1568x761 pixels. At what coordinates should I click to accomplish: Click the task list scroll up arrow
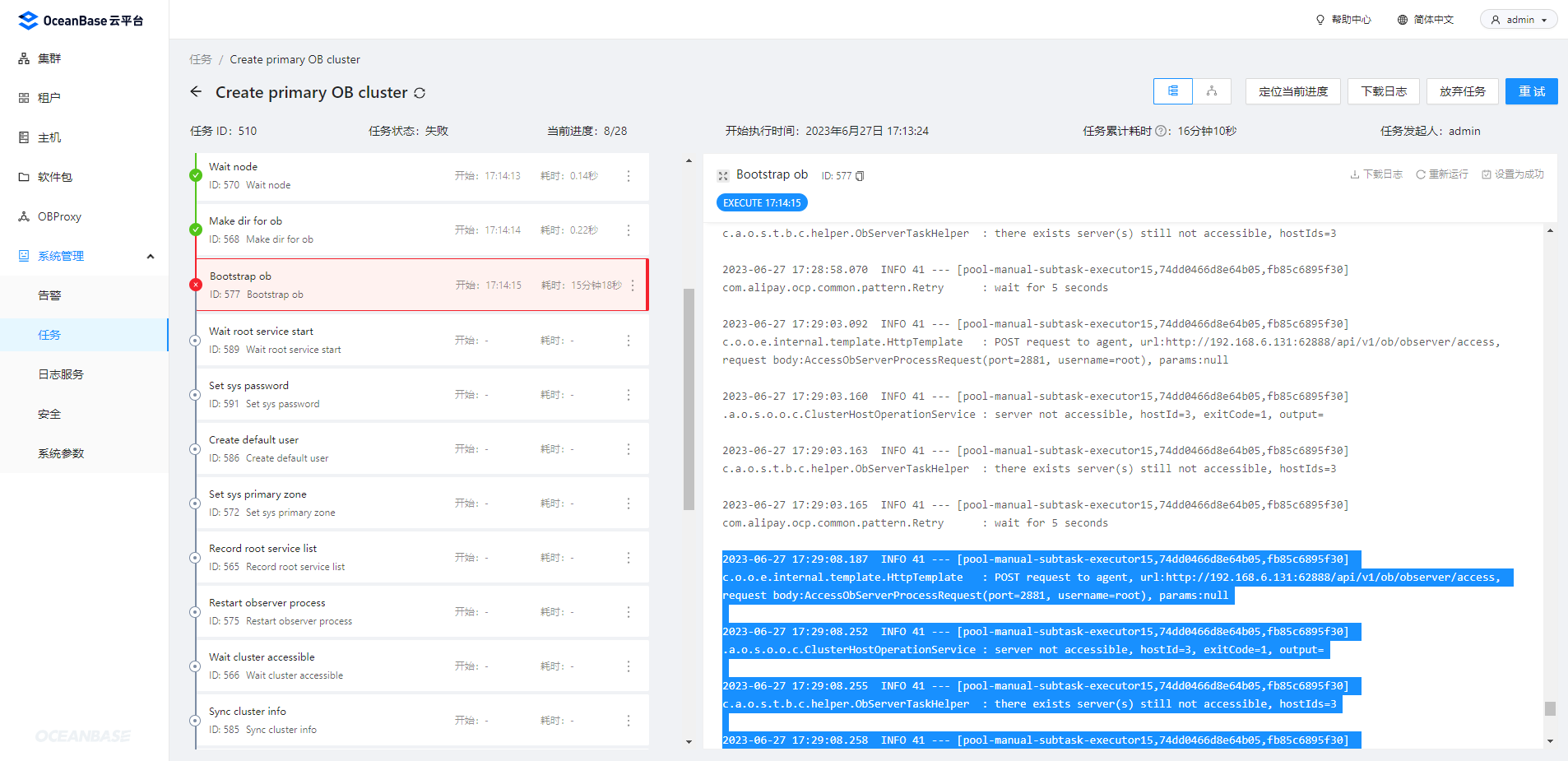pos(689,160)
